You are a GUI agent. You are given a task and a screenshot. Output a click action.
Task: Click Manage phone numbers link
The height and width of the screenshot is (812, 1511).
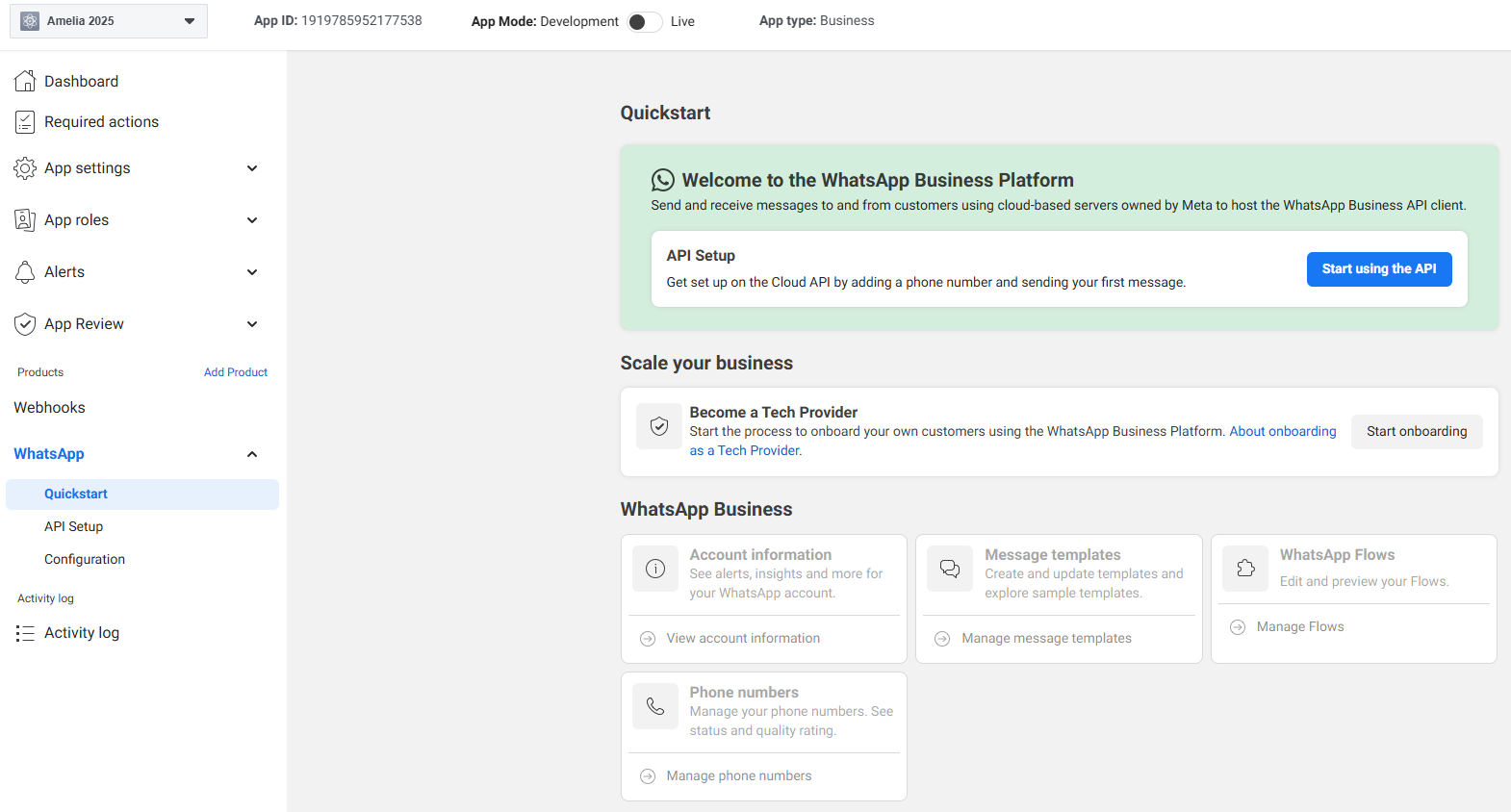739,776
